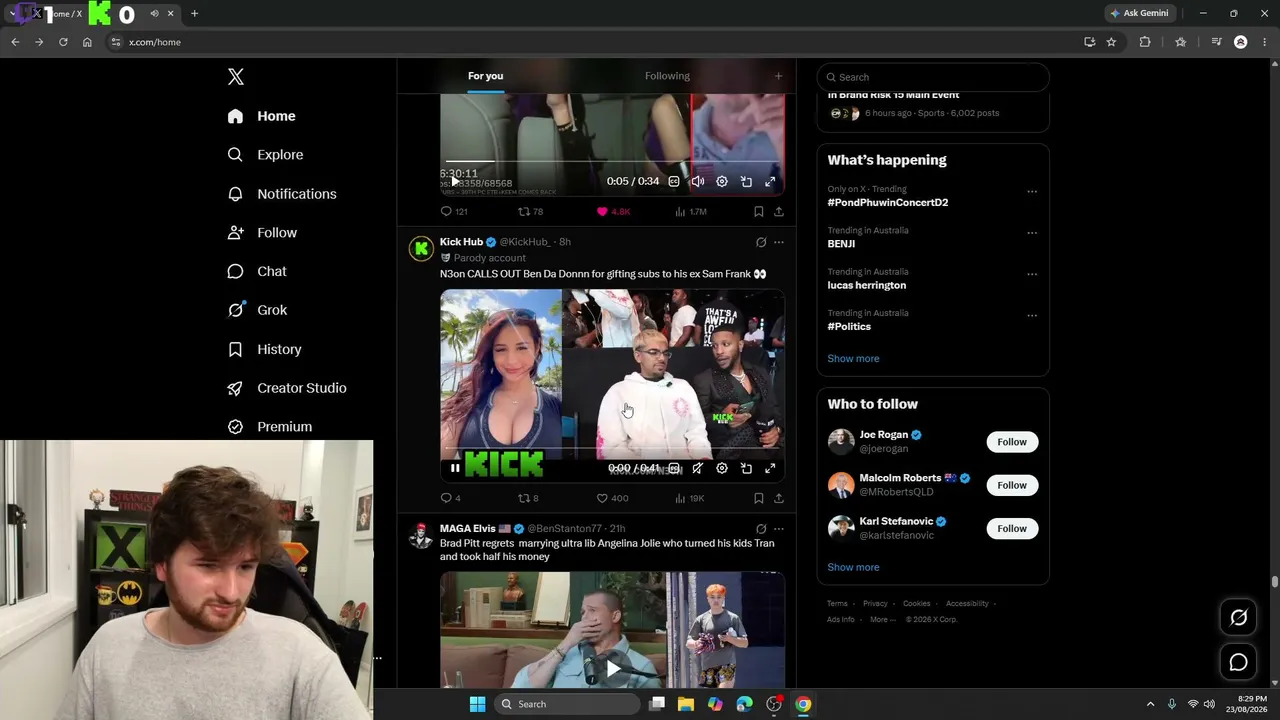Unlike the post with 4.8K likes
Screen dimensions: 1280x720
[613, 212]
